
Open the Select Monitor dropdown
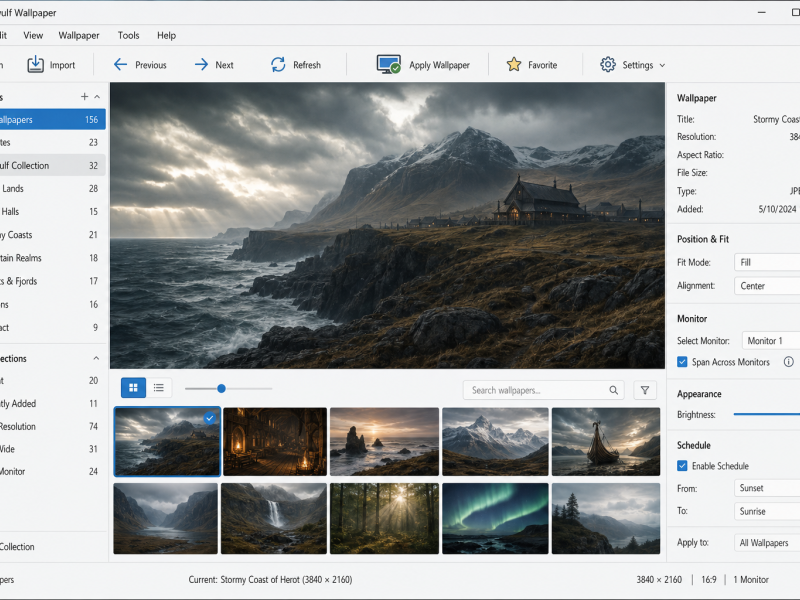(x=771, y=341)
